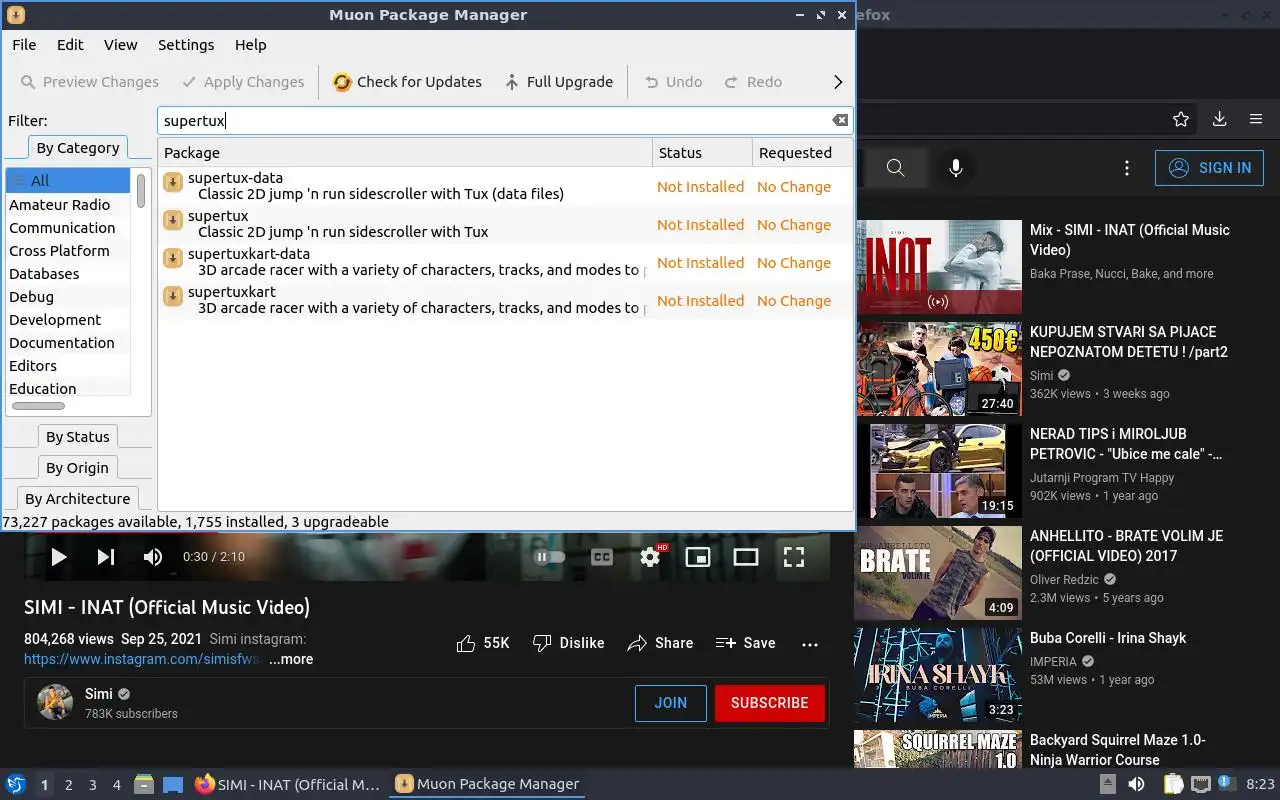Open more actions ellipsis below video
The image size is (1280, 800).
(x=810, y=643)
